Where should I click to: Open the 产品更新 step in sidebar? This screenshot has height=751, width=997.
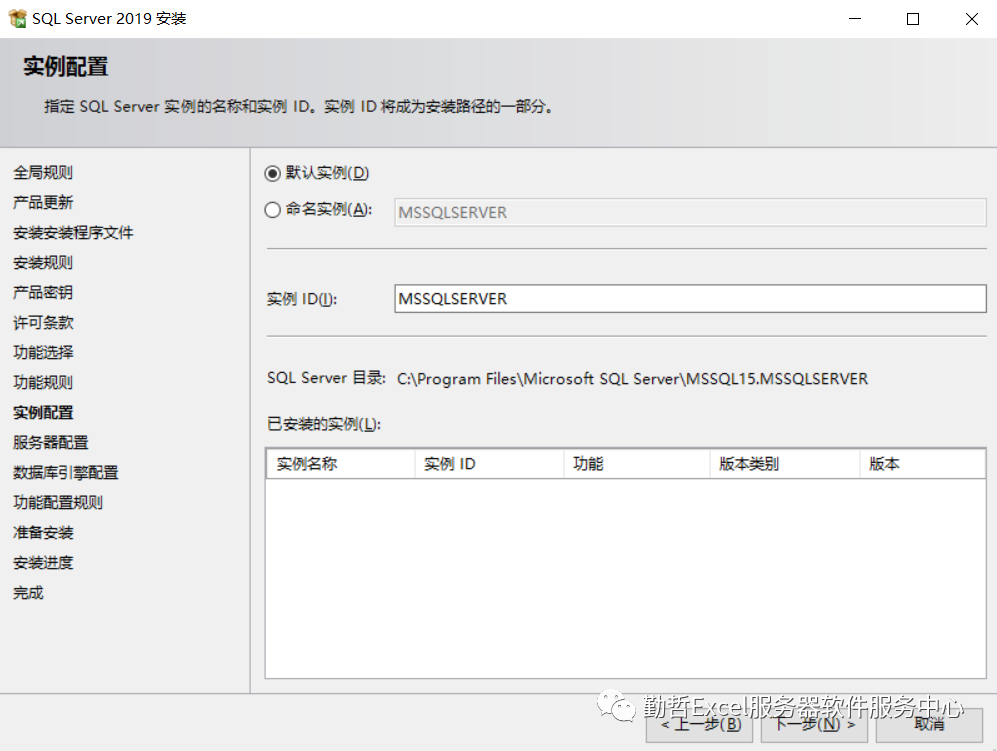[x=43, y=202]
